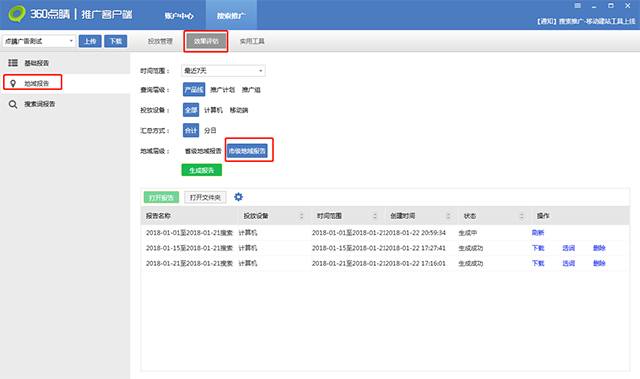640x379 pixels.
Task: Select 推广组 query level
Action: [x=251, y=90]
